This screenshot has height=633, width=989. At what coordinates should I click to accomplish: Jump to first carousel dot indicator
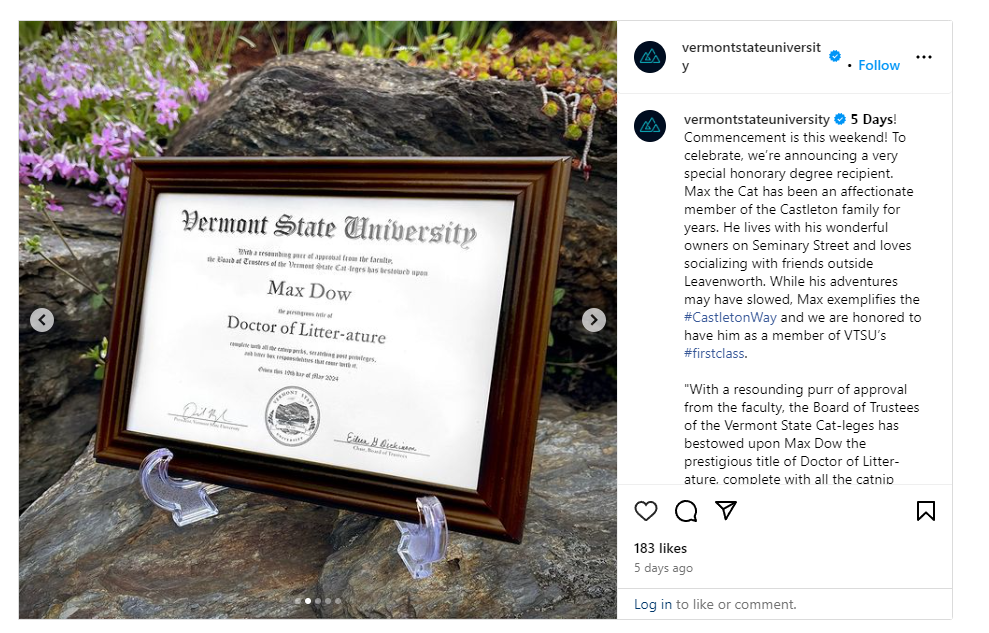[x=297, y=601]
